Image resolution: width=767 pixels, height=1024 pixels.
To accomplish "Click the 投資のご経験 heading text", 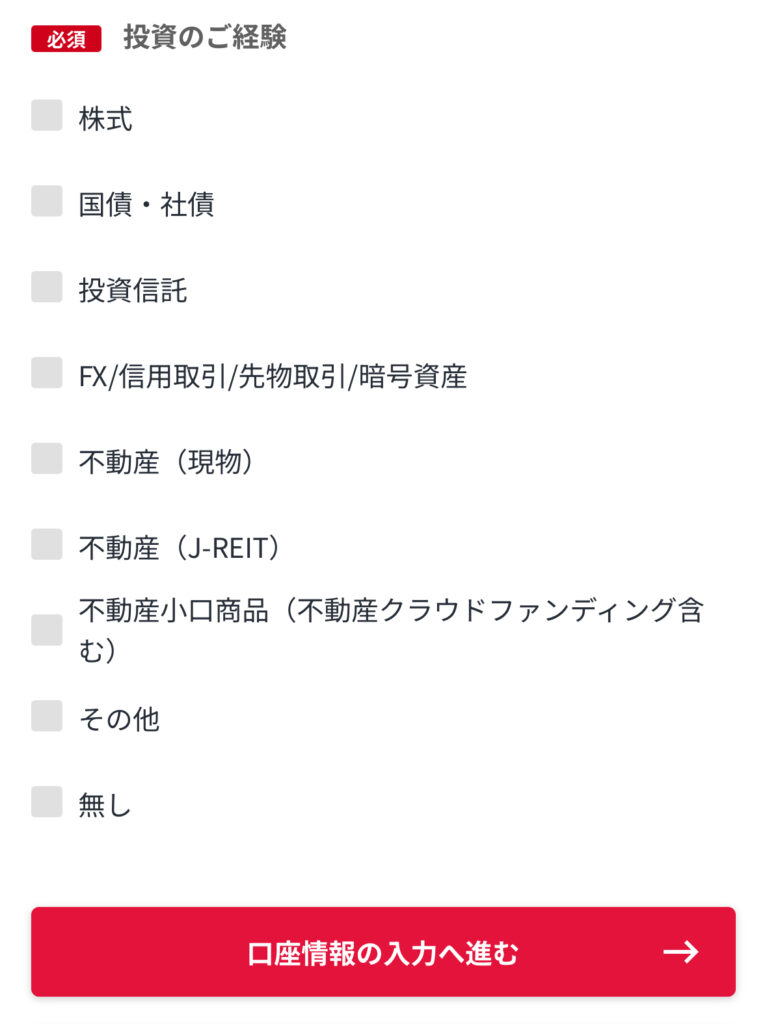I will (x=205, y=38).
